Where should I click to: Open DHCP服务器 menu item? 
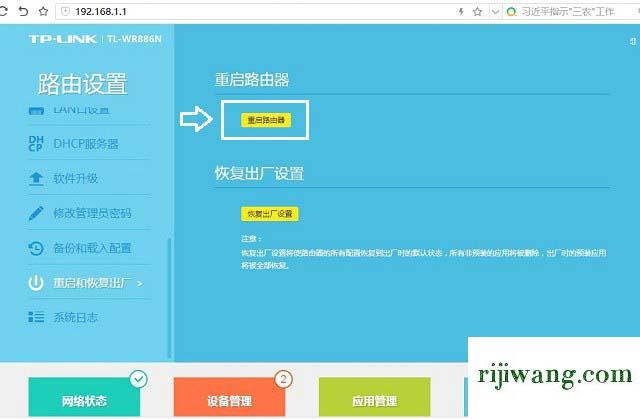click(86, 144)
